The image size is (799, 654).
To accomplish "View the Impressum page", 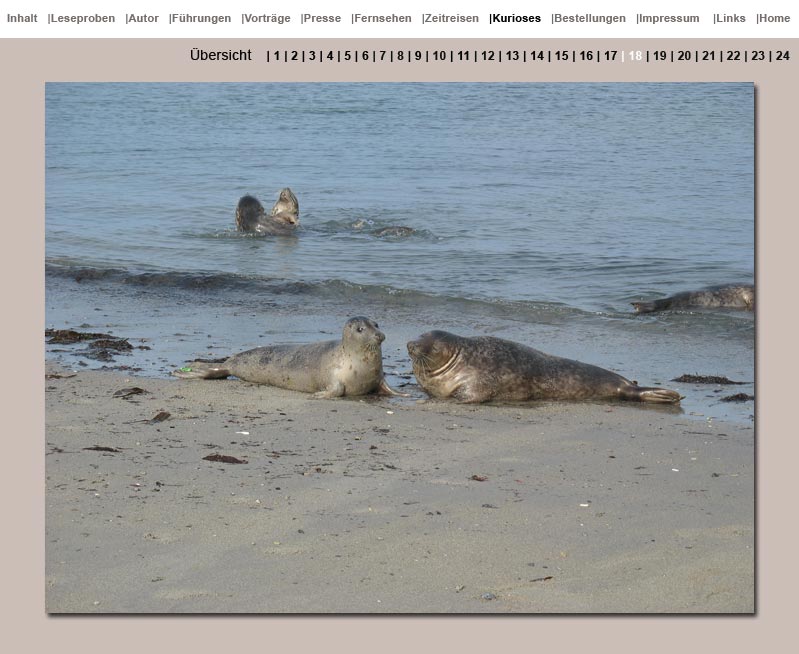I will tap(670, 18).
